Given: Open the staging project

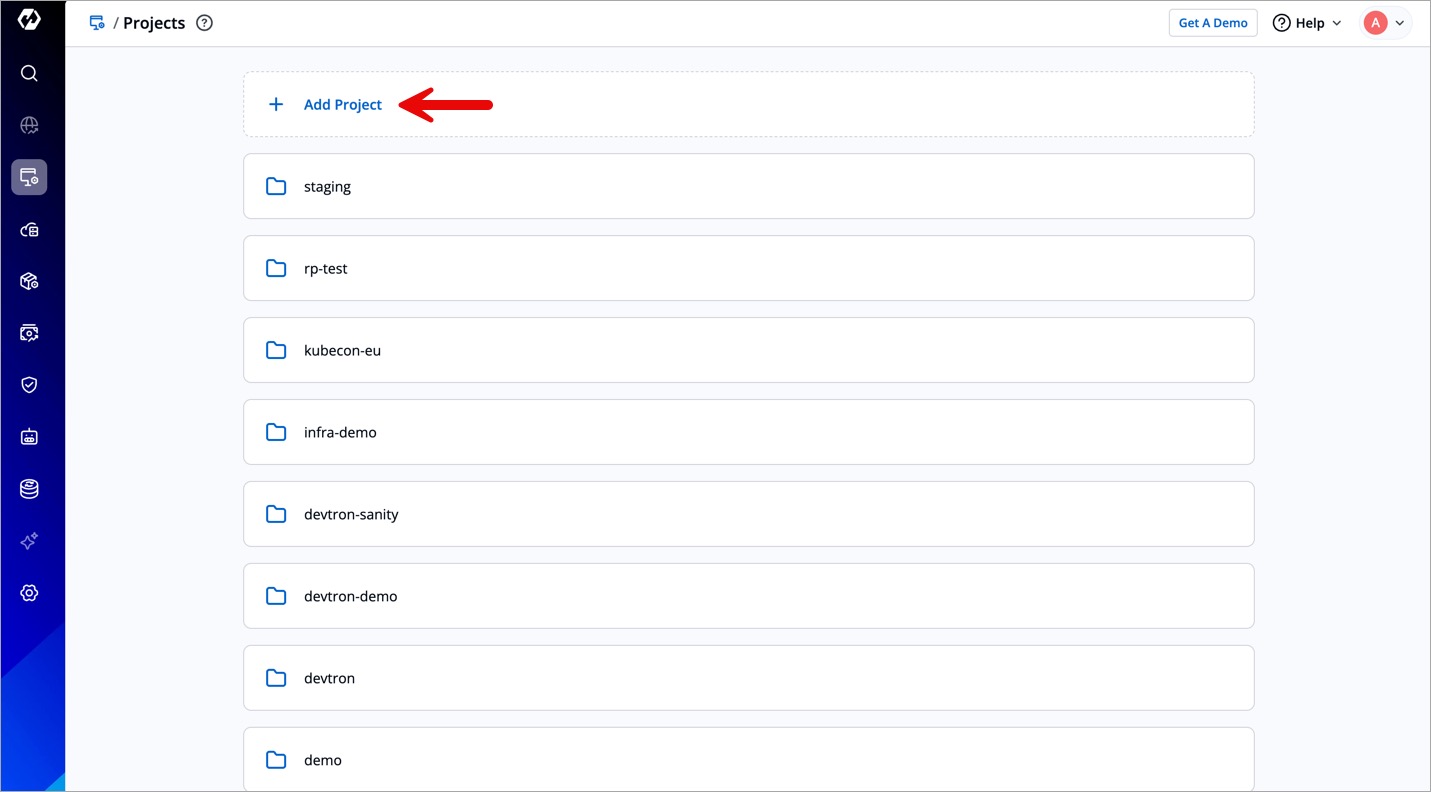Looking at the screenshot, I should [x=327, y=187].
